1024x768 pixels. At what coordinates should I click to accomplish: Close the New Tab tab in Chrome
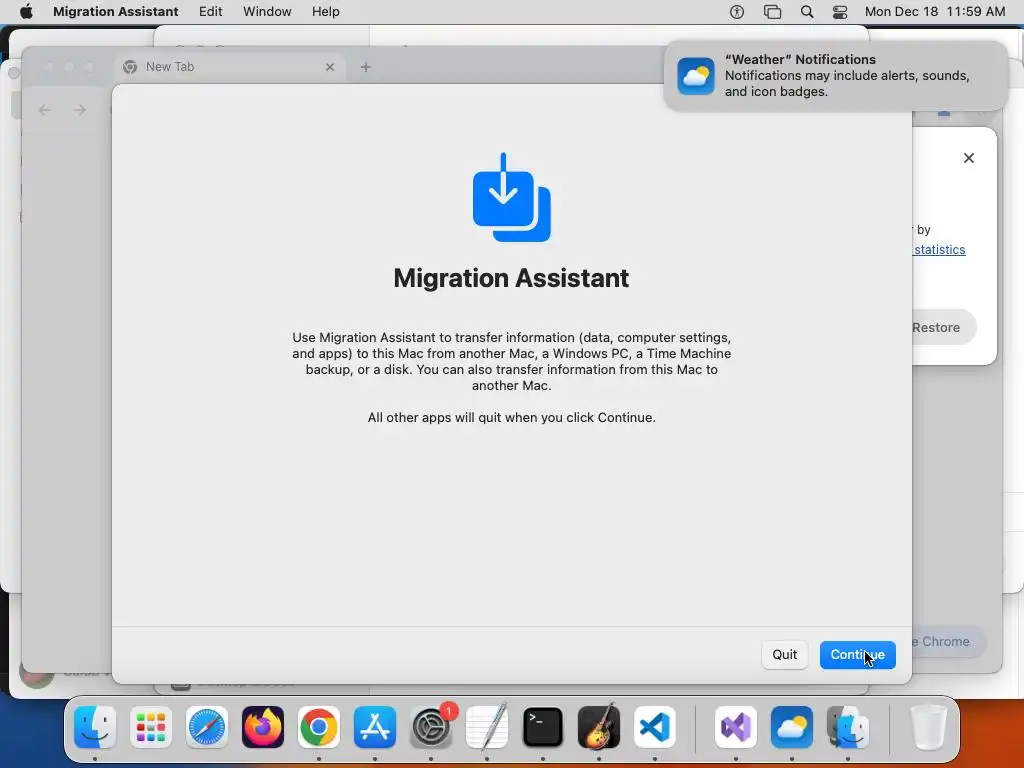[330, 67]
